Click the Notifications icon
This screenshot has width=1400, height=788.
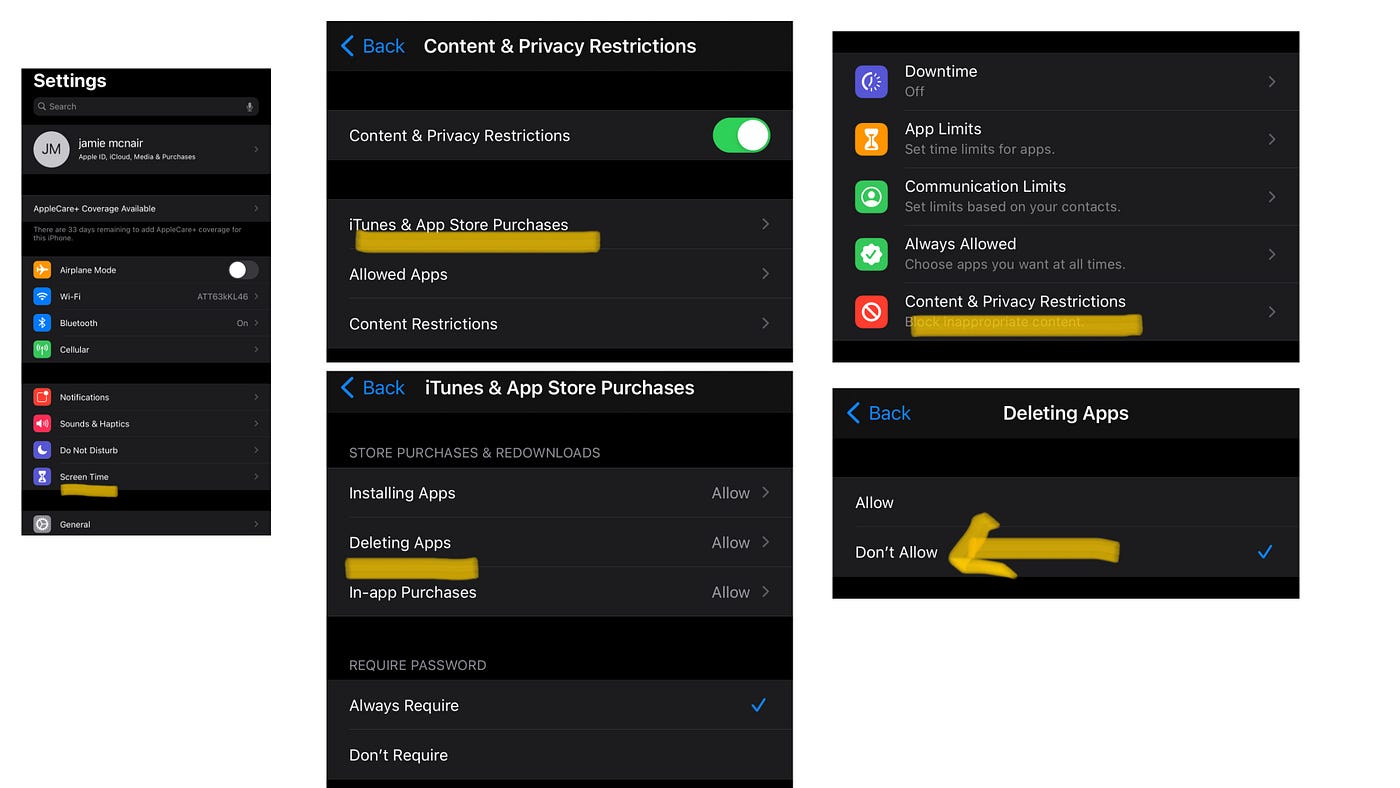pyautogui.click(x=41, y=397)
